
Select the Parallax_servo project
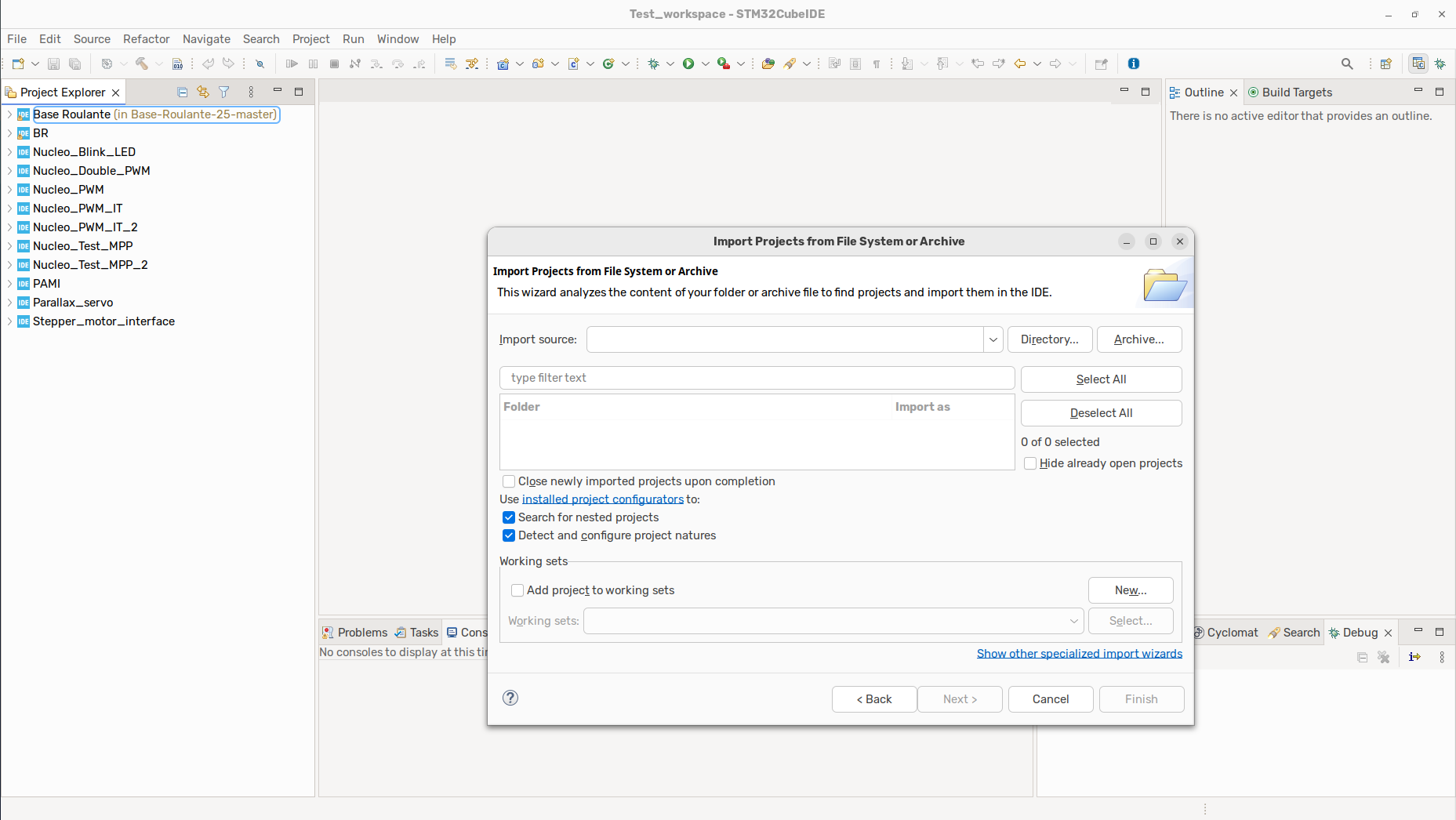73,303
